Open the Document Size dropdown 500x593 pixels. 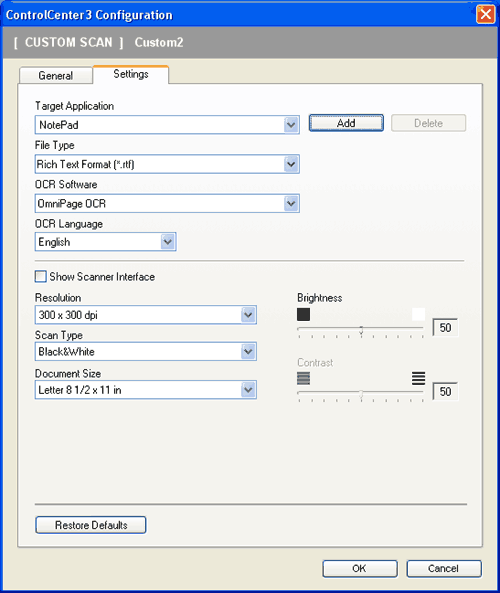tap(248, 390)
